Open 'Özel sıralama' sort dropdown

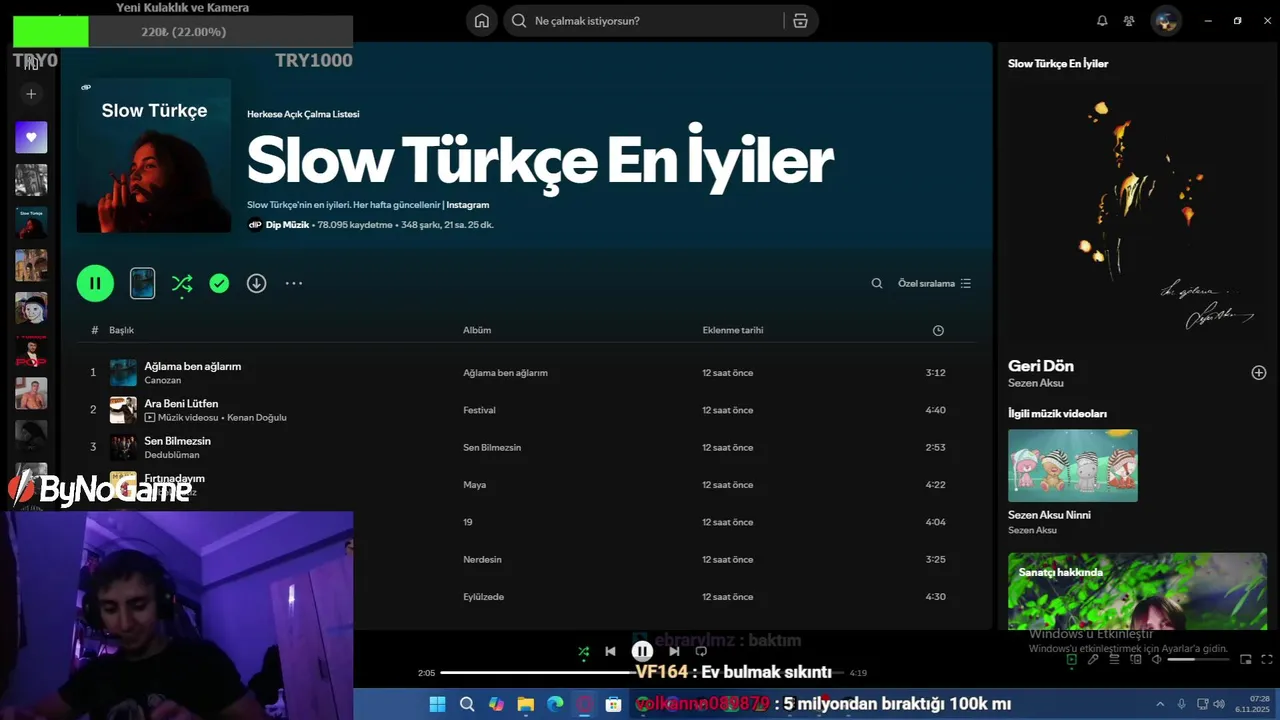click(x=935, y=284)
